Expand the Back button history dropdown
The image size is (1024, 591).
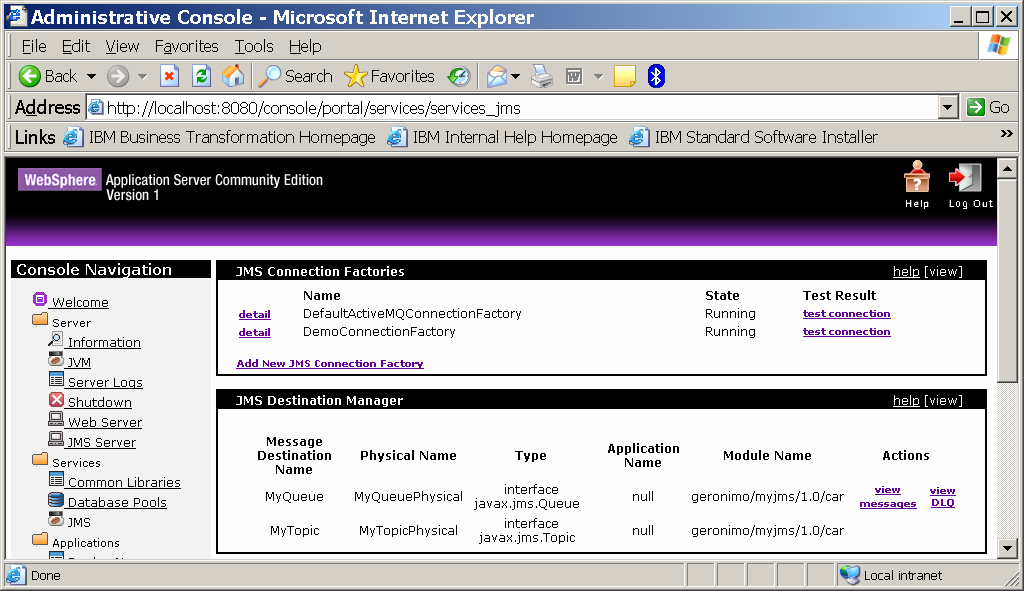tap(91, 76)
